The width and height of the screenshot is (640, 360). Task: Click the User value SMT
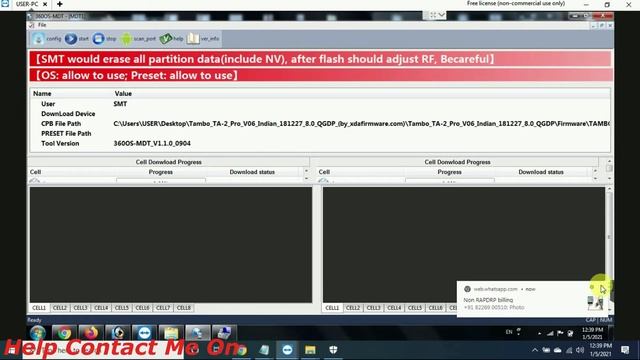coord(120,104)
